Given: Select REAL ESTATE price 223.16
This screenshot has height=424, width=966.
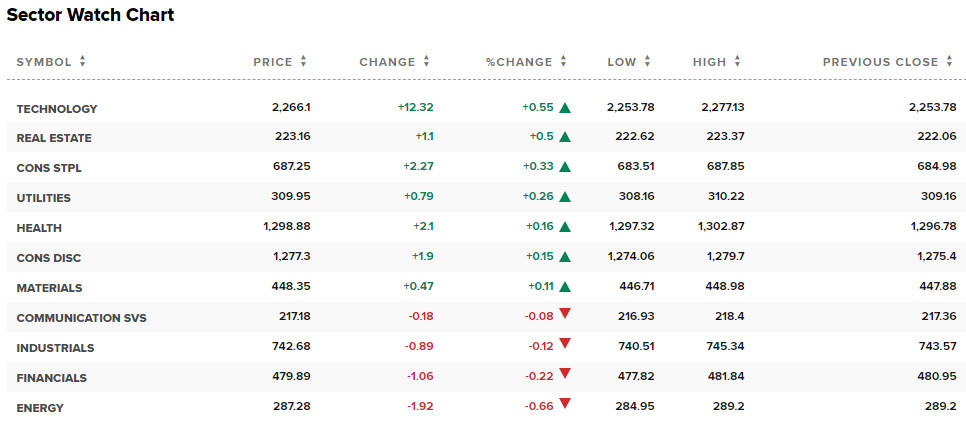Looking at the screenshot, I should click(x=293, y=137).
